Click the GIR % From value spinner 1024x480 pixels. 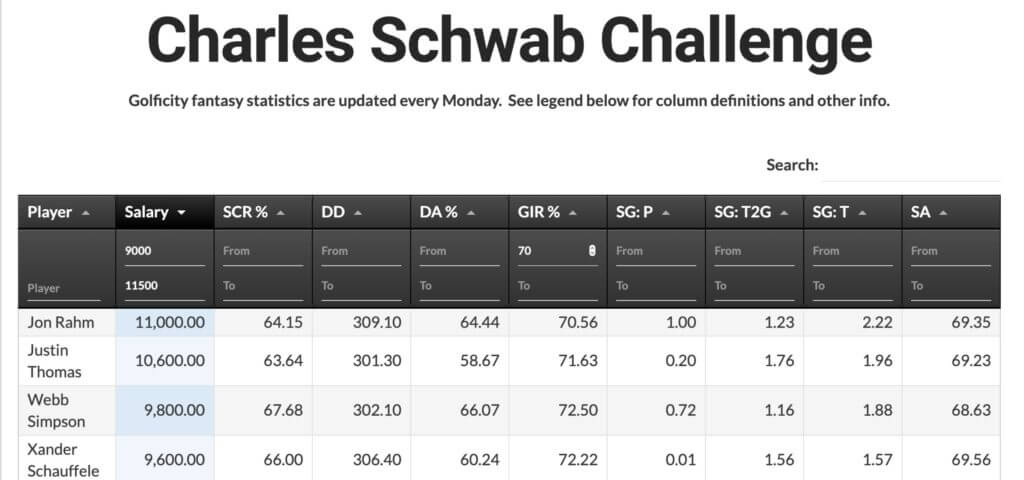click(593, 251)
